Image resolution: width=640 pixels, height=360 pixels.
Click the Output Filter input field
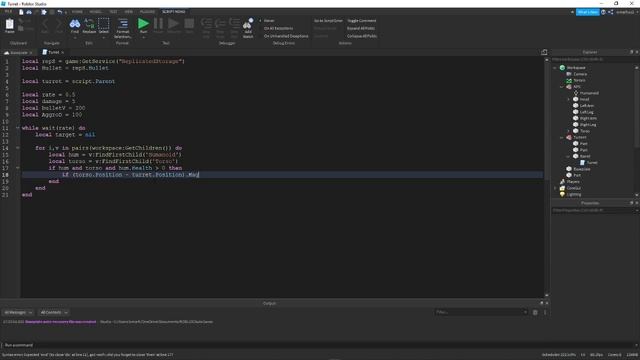(481, 313)
